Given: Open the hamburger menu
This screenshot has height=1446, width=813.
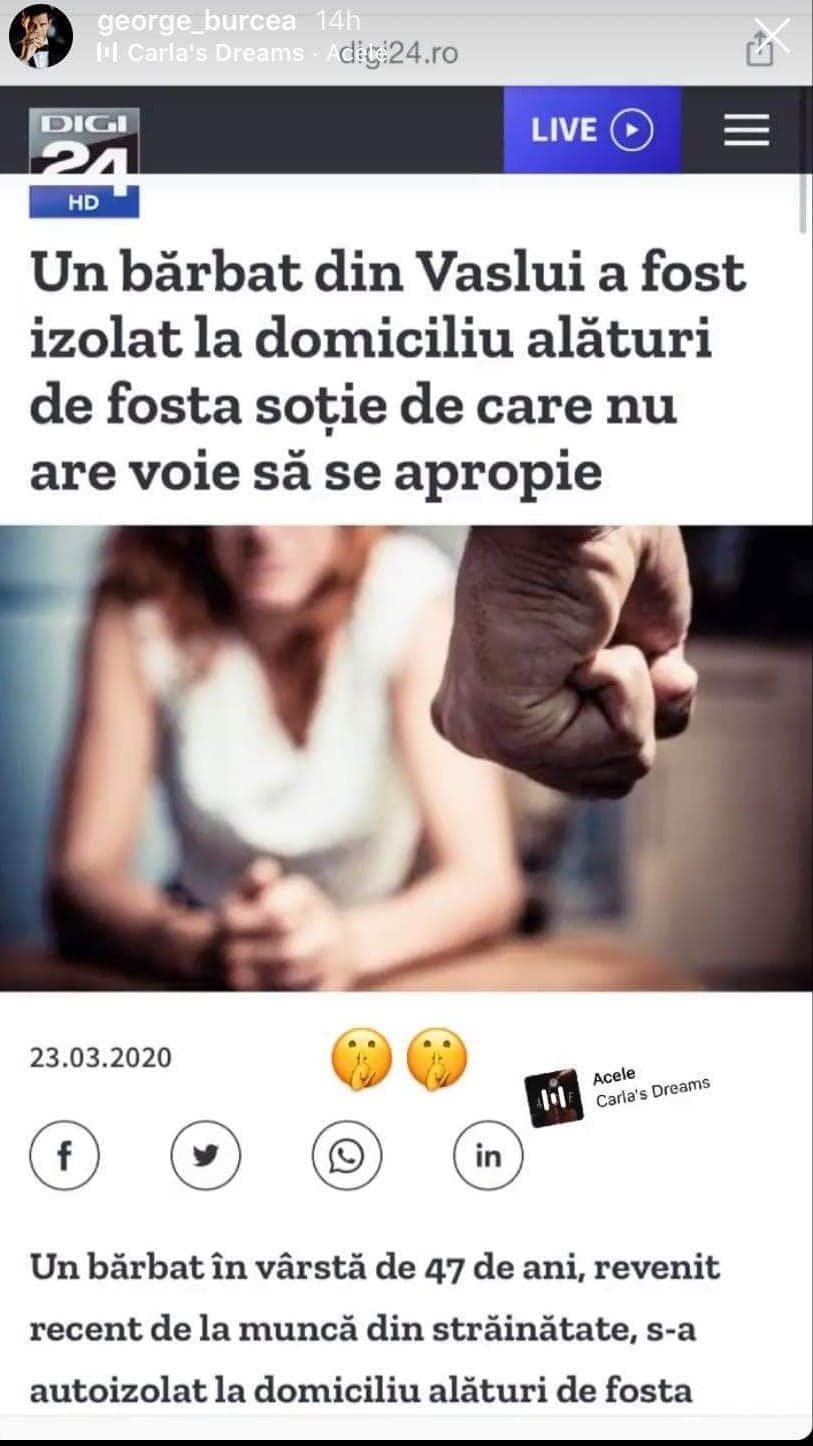Looking at the screenshot, I should pos(746,130).
